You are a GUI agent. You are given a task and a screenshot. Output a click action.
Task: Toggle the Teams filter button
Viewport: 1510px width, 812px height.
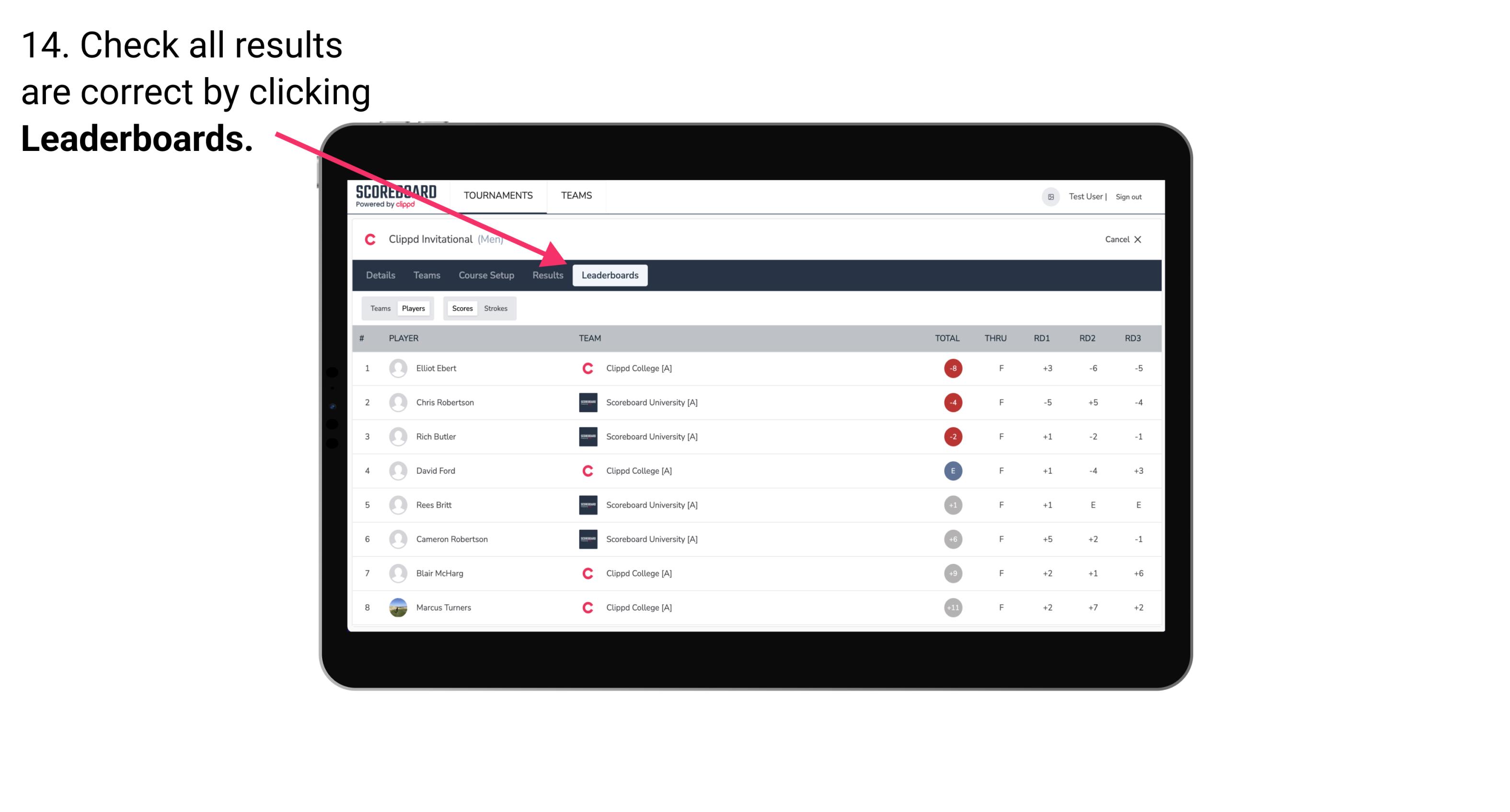tap(379, 308)
